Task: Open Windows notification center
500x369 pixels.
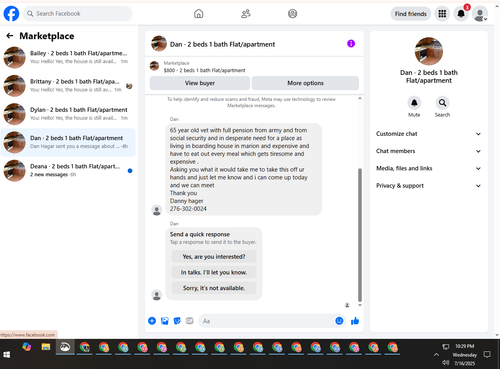Action: (487, 355)
